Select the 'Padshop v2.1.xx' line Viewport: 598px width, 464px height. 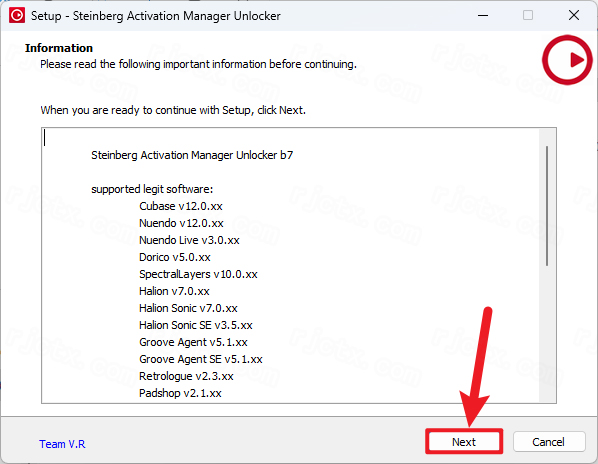click(x=180, y=393)
